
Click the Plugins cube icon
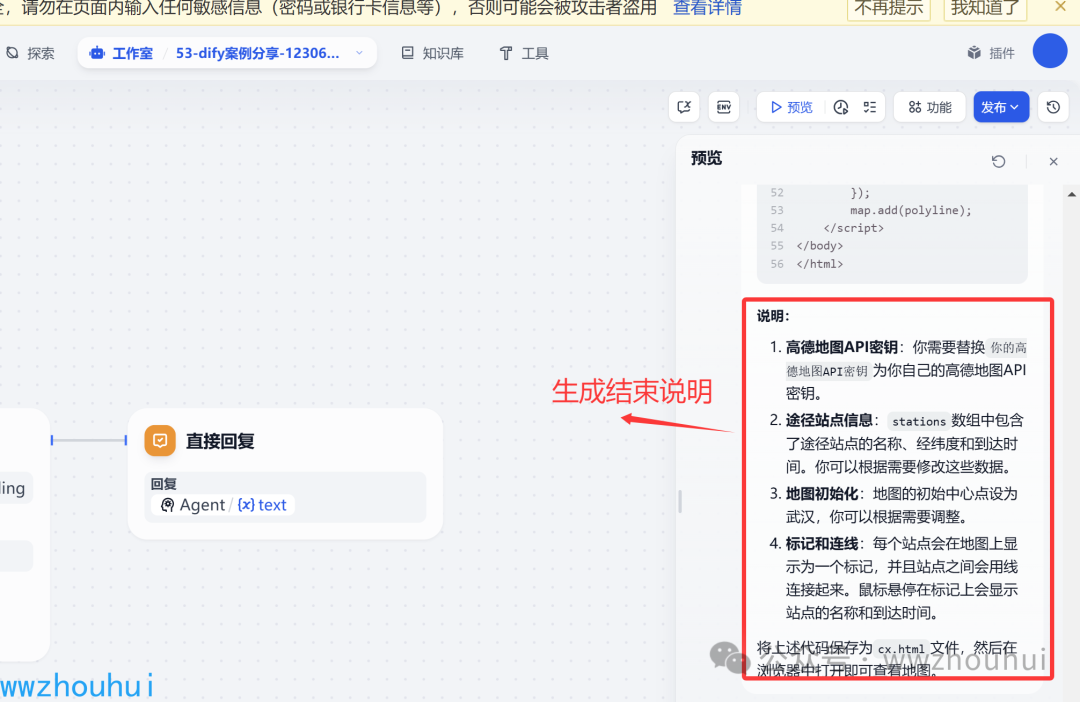(x=974, y=53)
